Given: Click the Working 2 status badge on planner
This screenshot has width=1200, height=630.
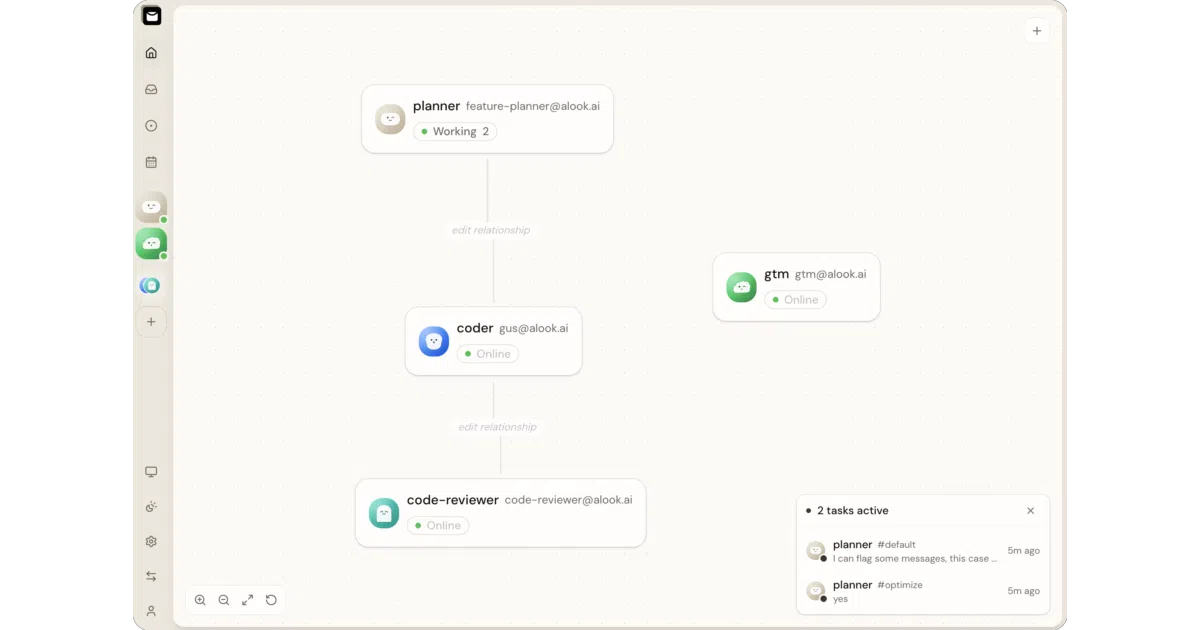Looking at the screenshot, I should 455,132.
